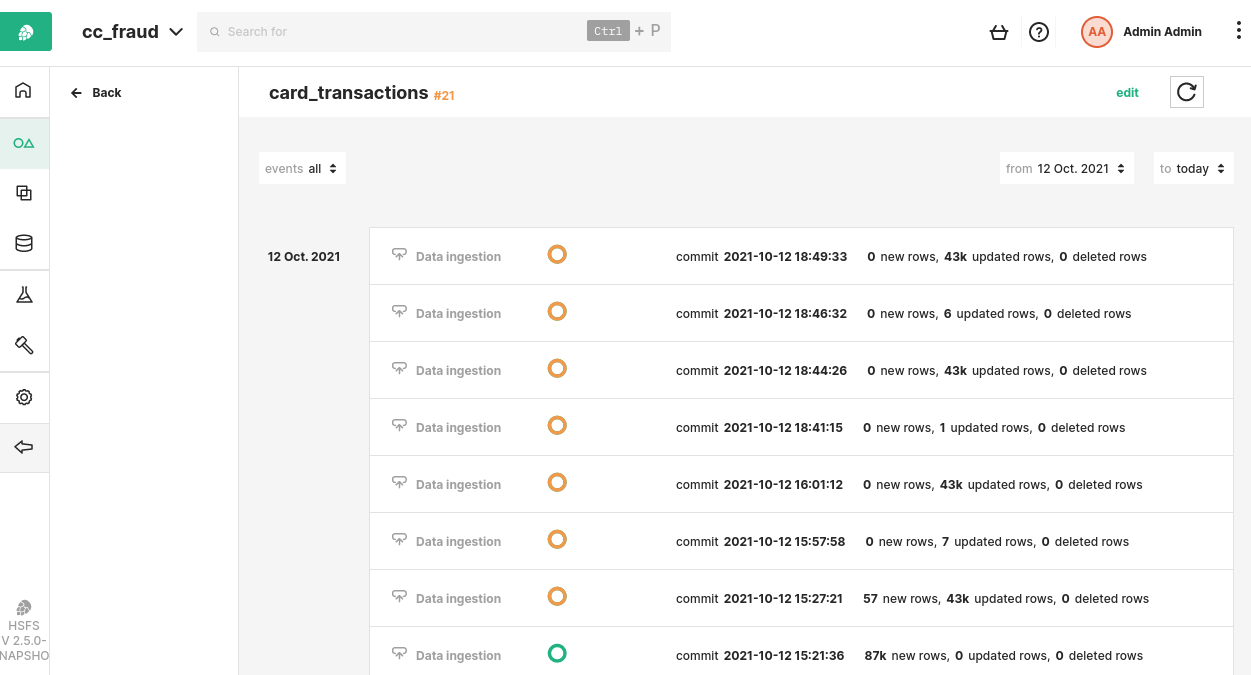Open Storage Connectors via the database icon
This screenshot has width=1251, height=675.
(23, 243)
